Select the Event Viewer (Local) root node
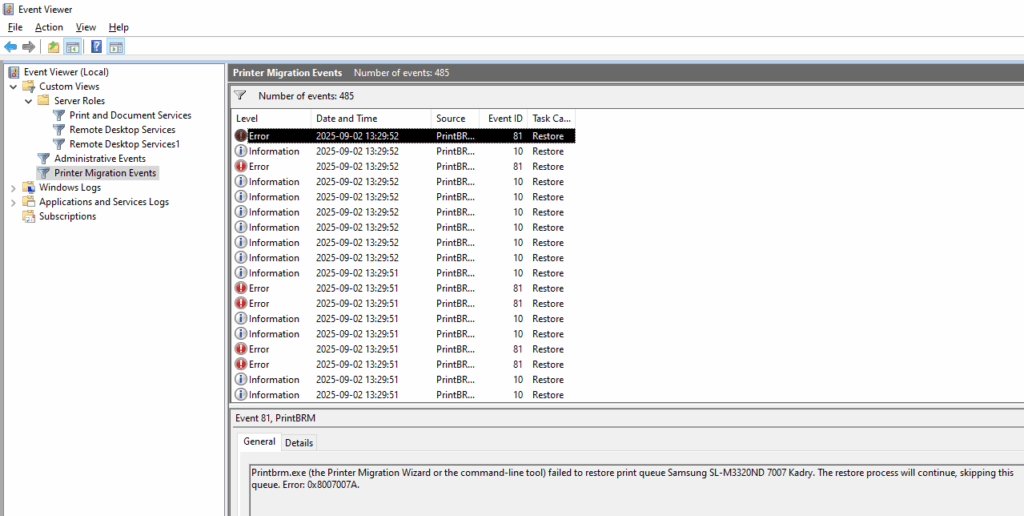The height and width of the screenshot is (516, 1024). click(x=66, y=72)
